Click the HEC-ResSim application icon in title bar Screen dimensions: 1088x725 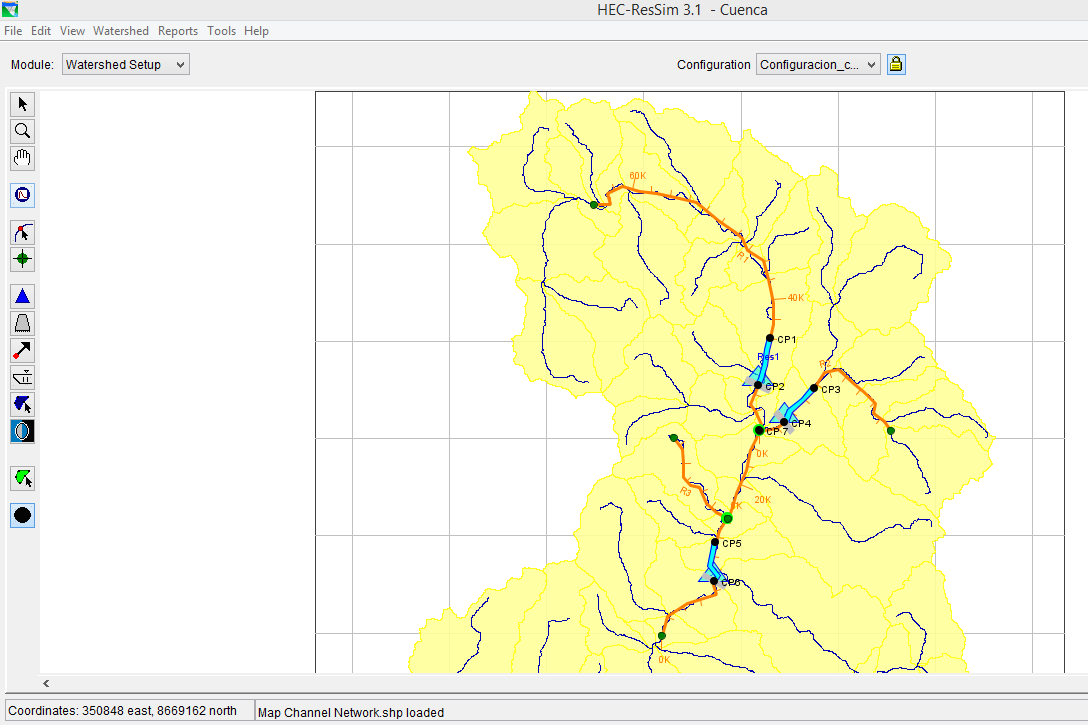10,9
